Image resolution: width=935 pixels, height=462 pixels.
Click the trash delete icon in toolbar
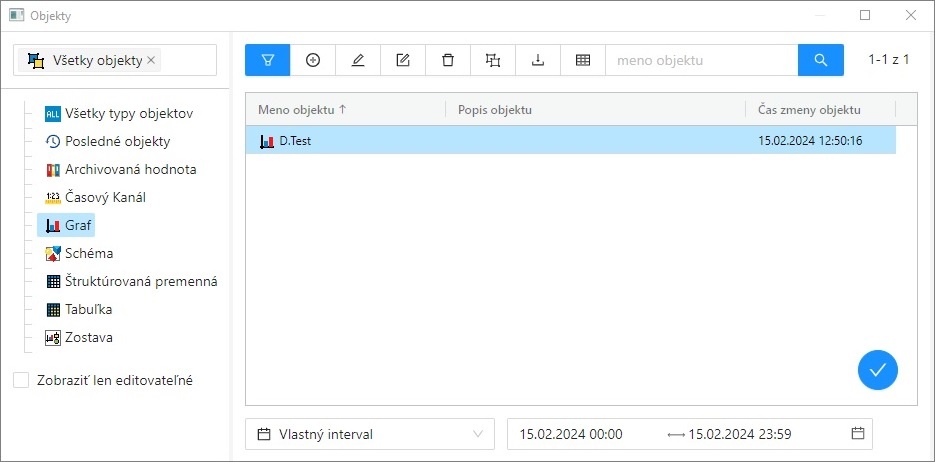tap(448, 60)
